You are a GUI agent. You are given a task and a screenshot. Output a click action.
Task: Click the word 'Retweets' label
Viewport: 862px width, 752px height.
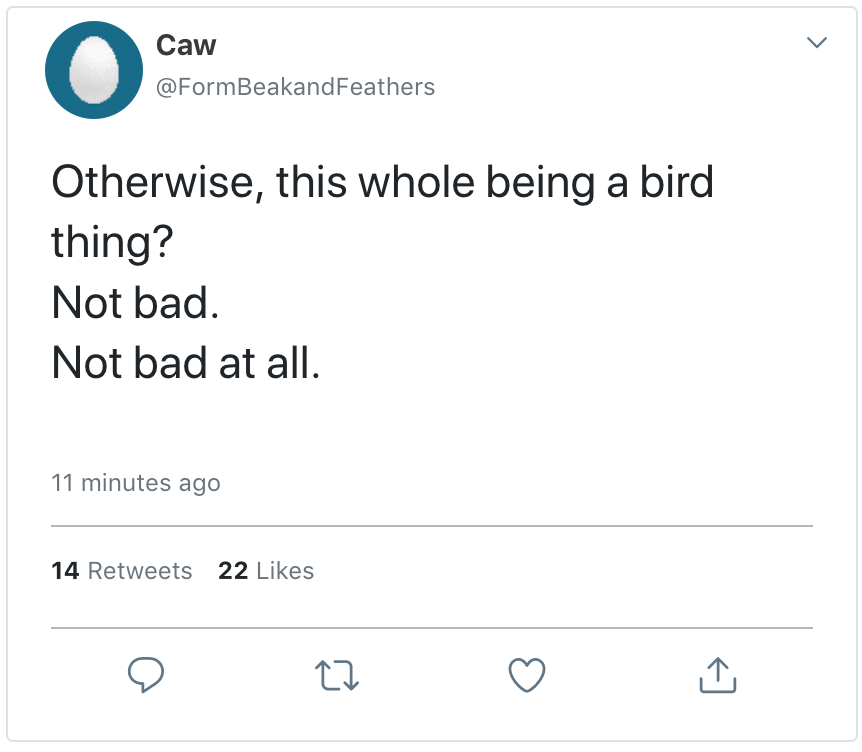[x=140, y=571]
